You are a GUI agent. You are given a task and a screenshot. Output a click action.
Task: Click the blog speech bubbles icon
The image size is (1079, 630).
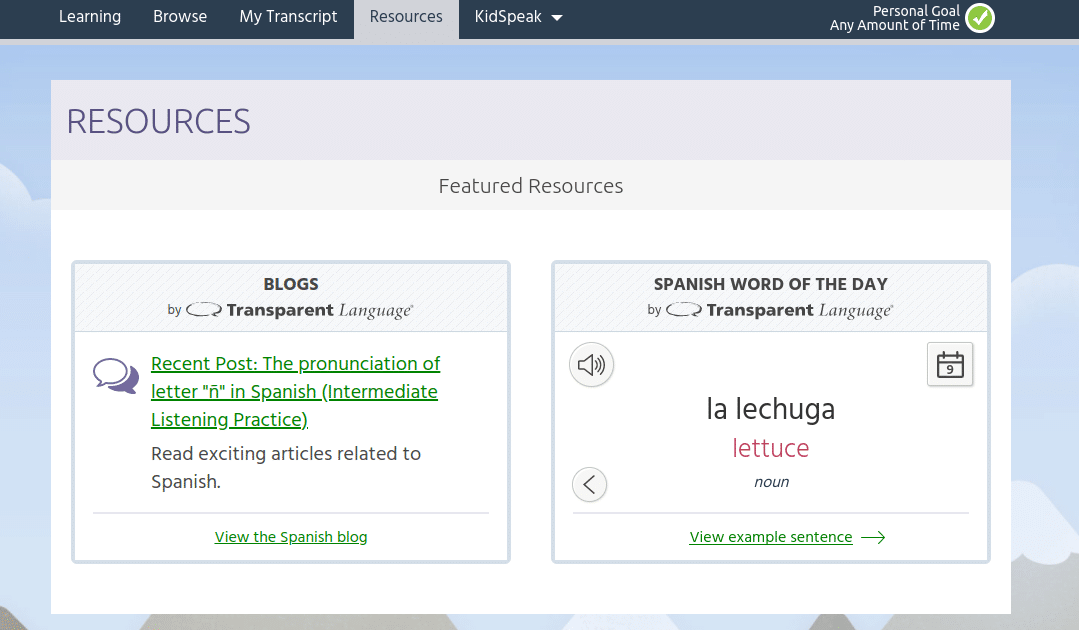pos(116,376)
